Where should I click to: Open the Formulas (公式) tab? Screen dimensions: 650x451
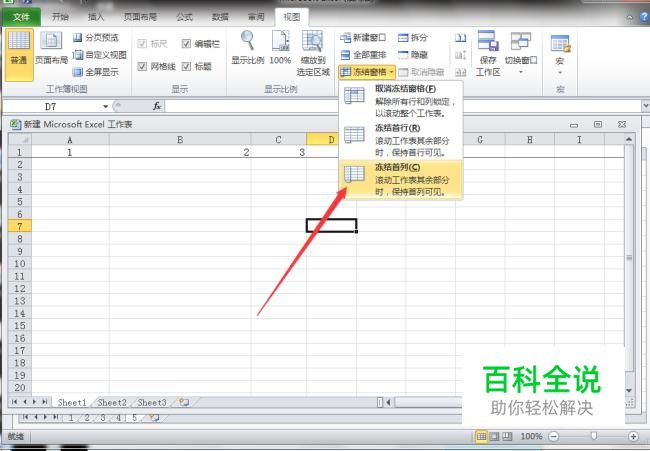[x=184, y=17]
